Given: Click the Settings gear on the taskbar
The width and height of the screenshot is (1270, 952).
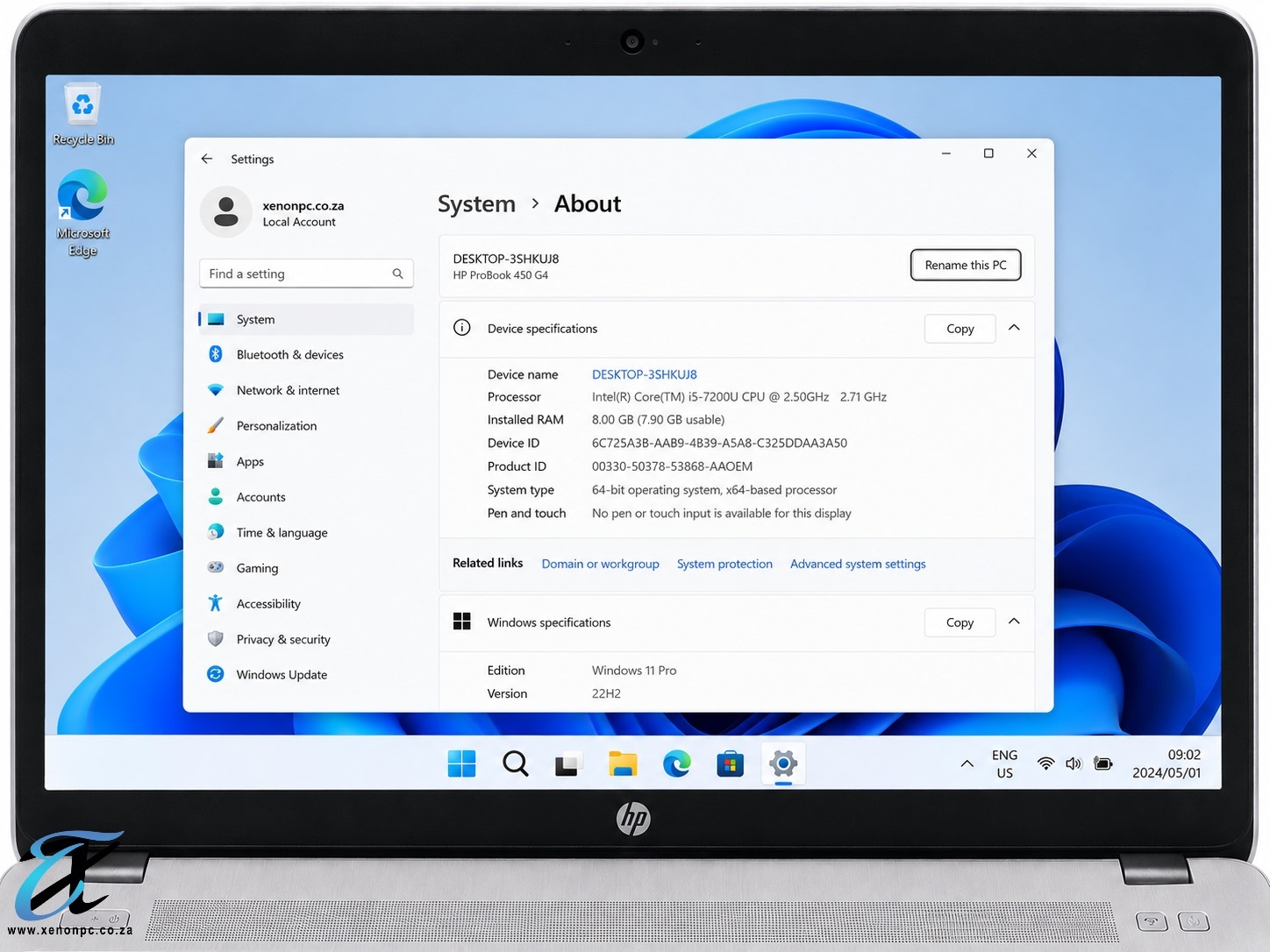Looking at the screenshot, I should (x=783, y=764).
